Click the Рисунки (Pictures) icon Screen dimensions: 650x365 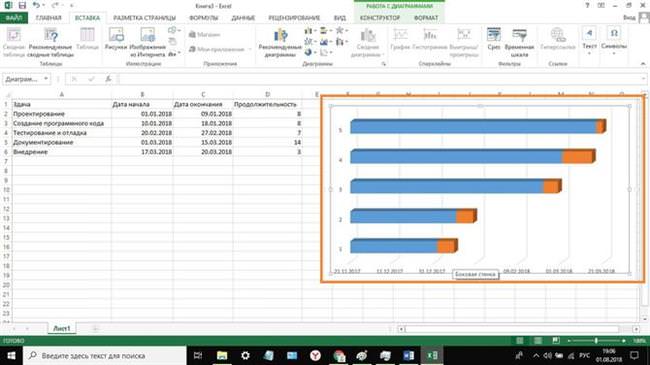116,39
